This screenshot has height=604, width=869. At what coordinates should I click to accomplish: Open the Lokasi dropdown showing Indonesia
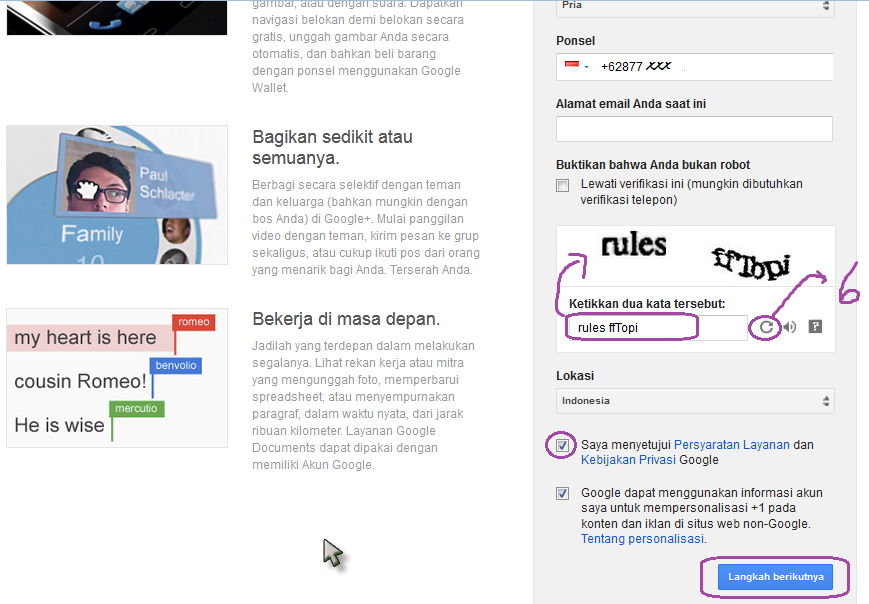pyautogui.click(x=695, y=401)
